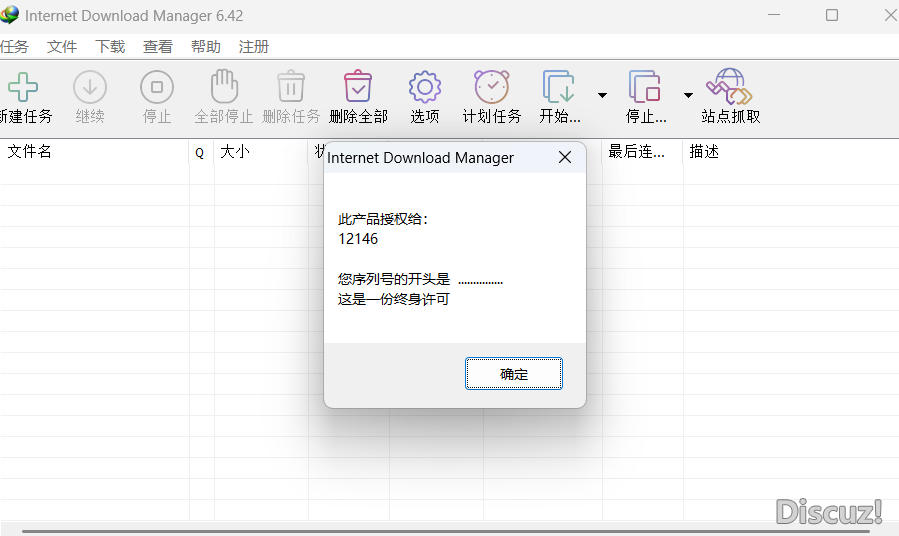Viewport: 899px width, 536px height.
Task: Open the Scheduler (计划任务) clock icon
Action: [492, 88]
